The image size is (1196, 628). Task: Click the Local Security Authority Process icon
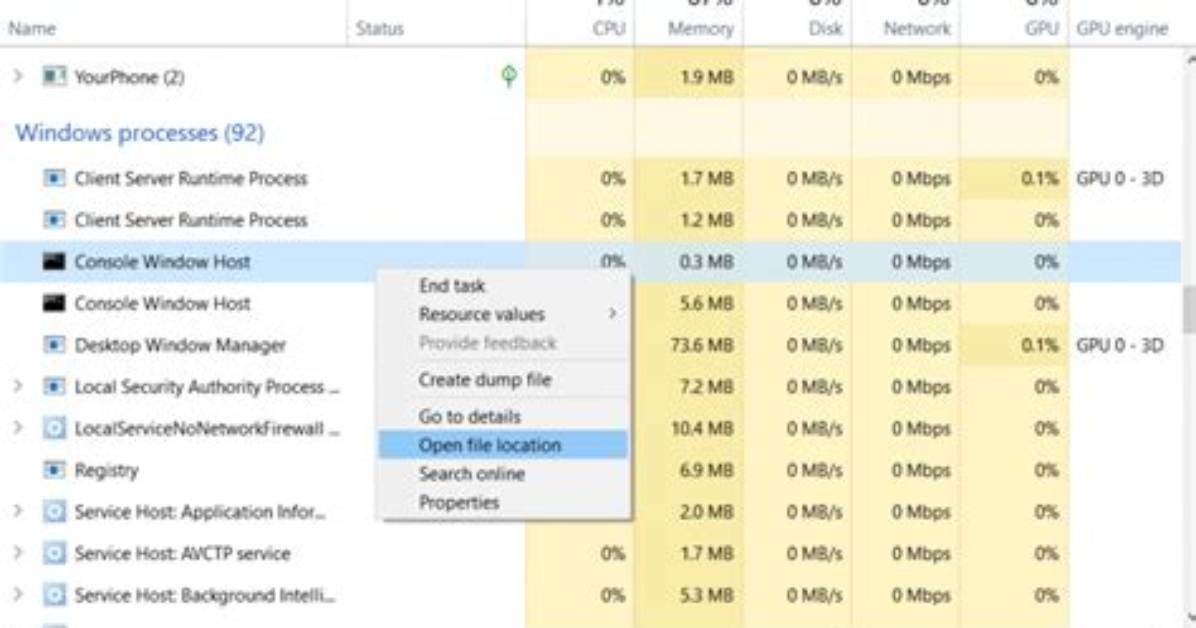point(54,387)
